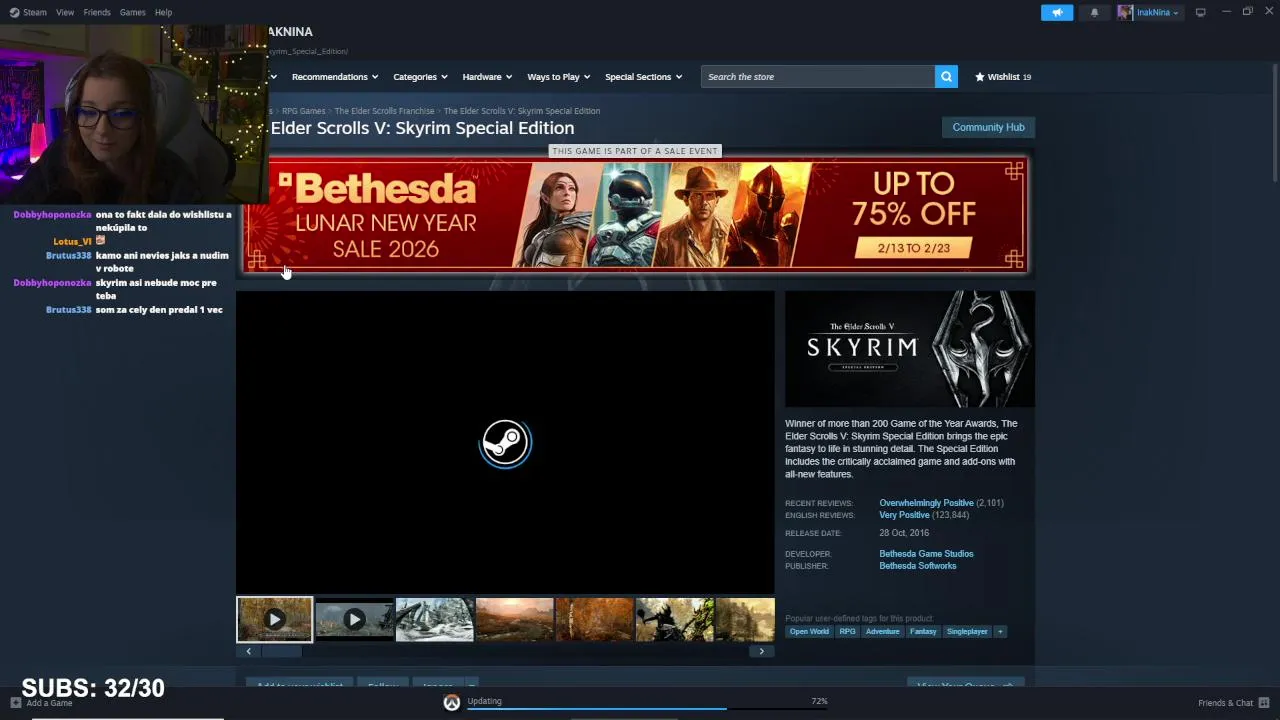1280x720 pixels.
Task: Click the Community Hub button
Action: point(988,127)
